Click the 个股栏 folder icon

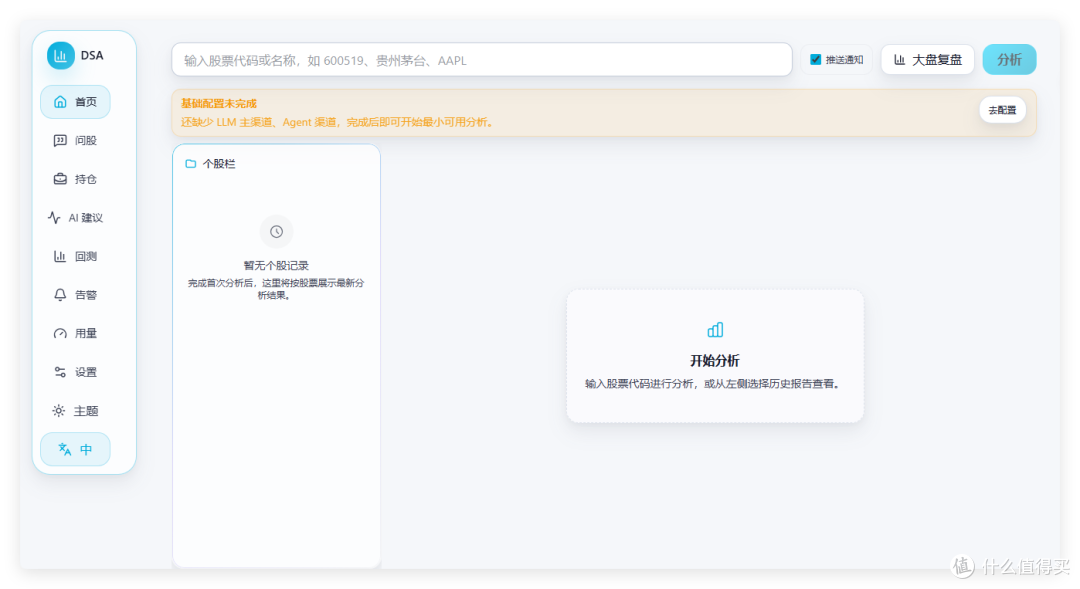(x=191, y=163)
